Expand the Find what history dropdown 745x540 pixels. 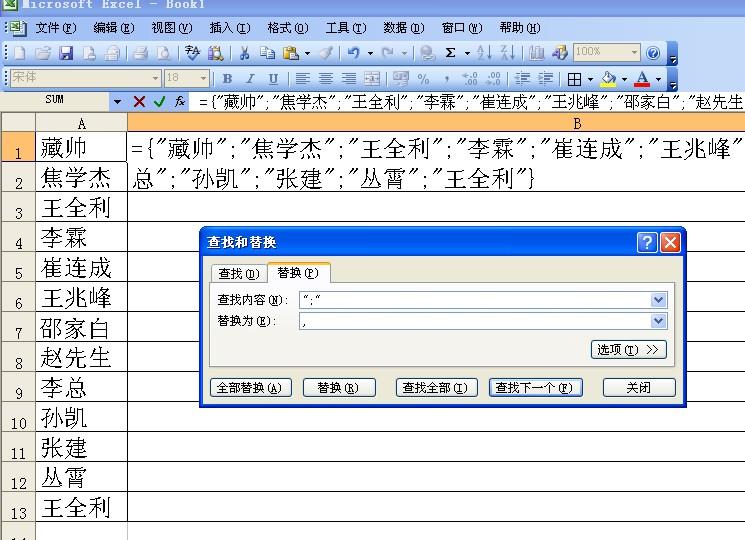point(658,300)
